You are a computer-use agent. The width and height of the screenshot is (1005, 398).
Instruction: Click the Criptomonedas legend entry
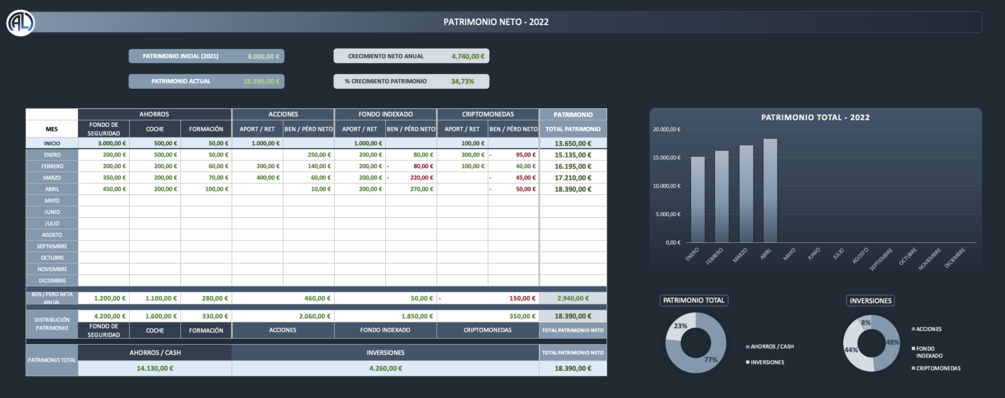[x=936, y=369]
